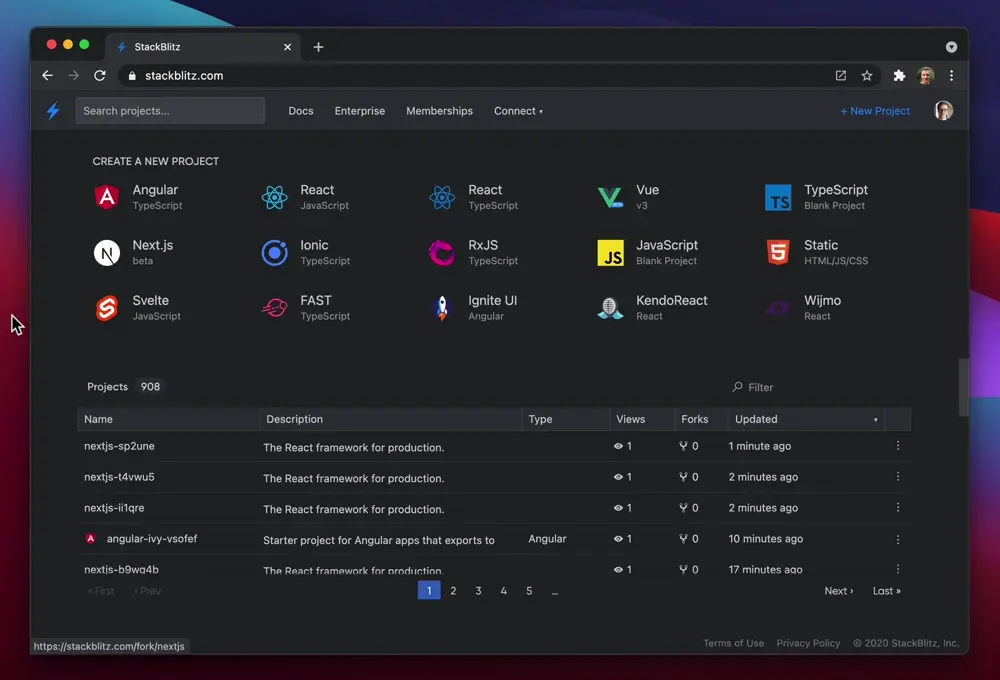Click the page vertical scrollbar
This screenshot has height=680, width=1000.
(964, 387)
